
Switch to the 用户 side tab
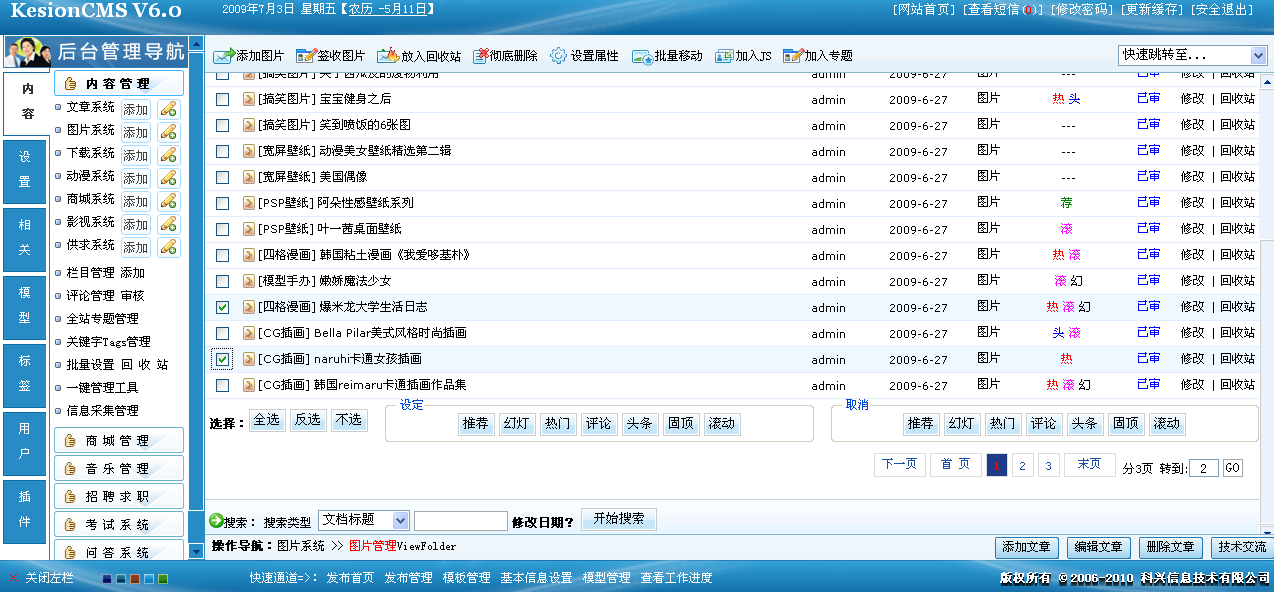(x=25, y=442)
